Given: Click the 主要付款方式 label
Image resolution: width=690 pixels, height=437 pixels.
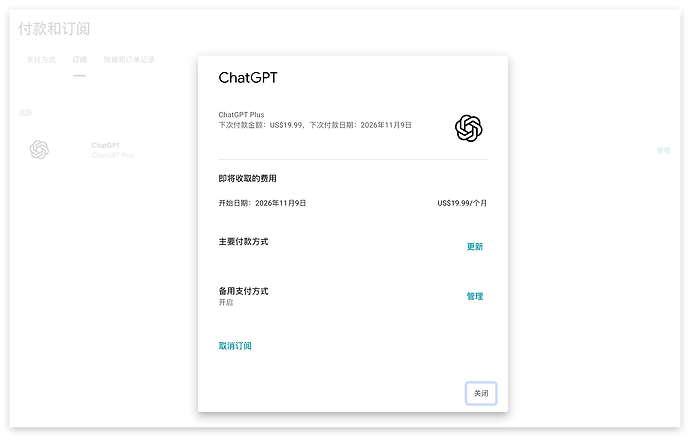Looking at the screenshot, I should coord(243,242).
